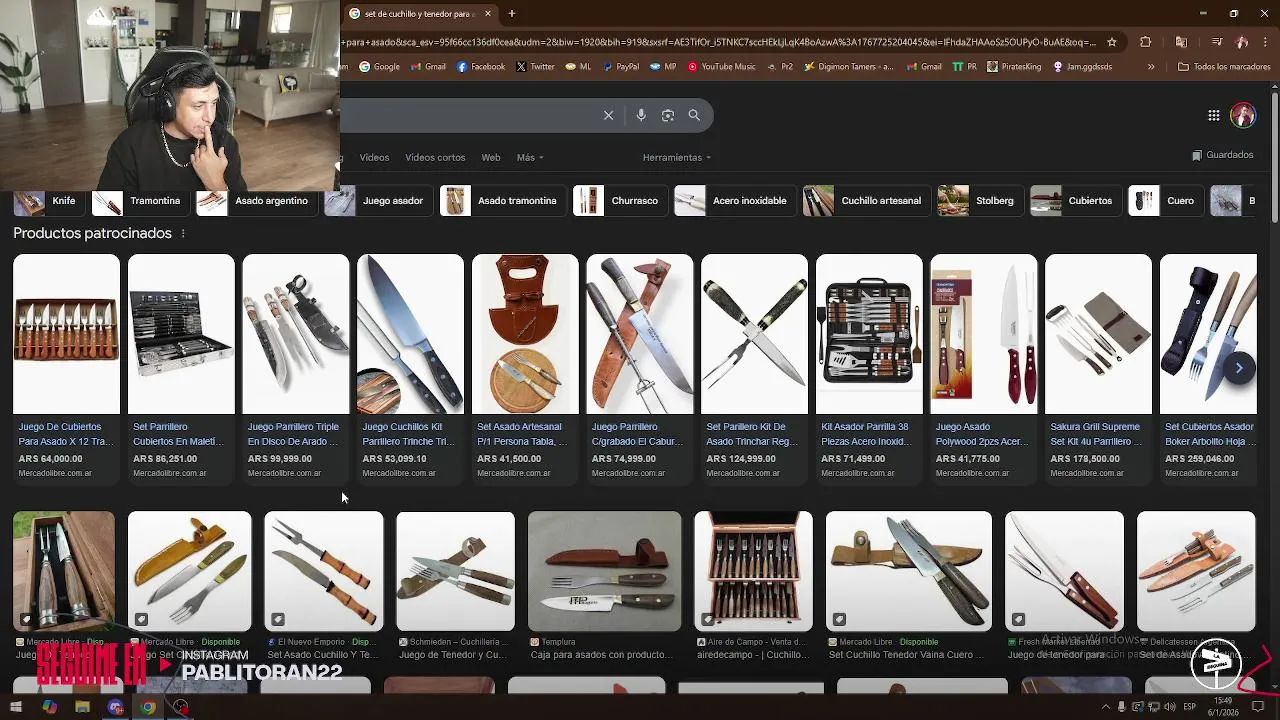Open the PayPal bookmark
1280x720 pixels.
[620, 67]
